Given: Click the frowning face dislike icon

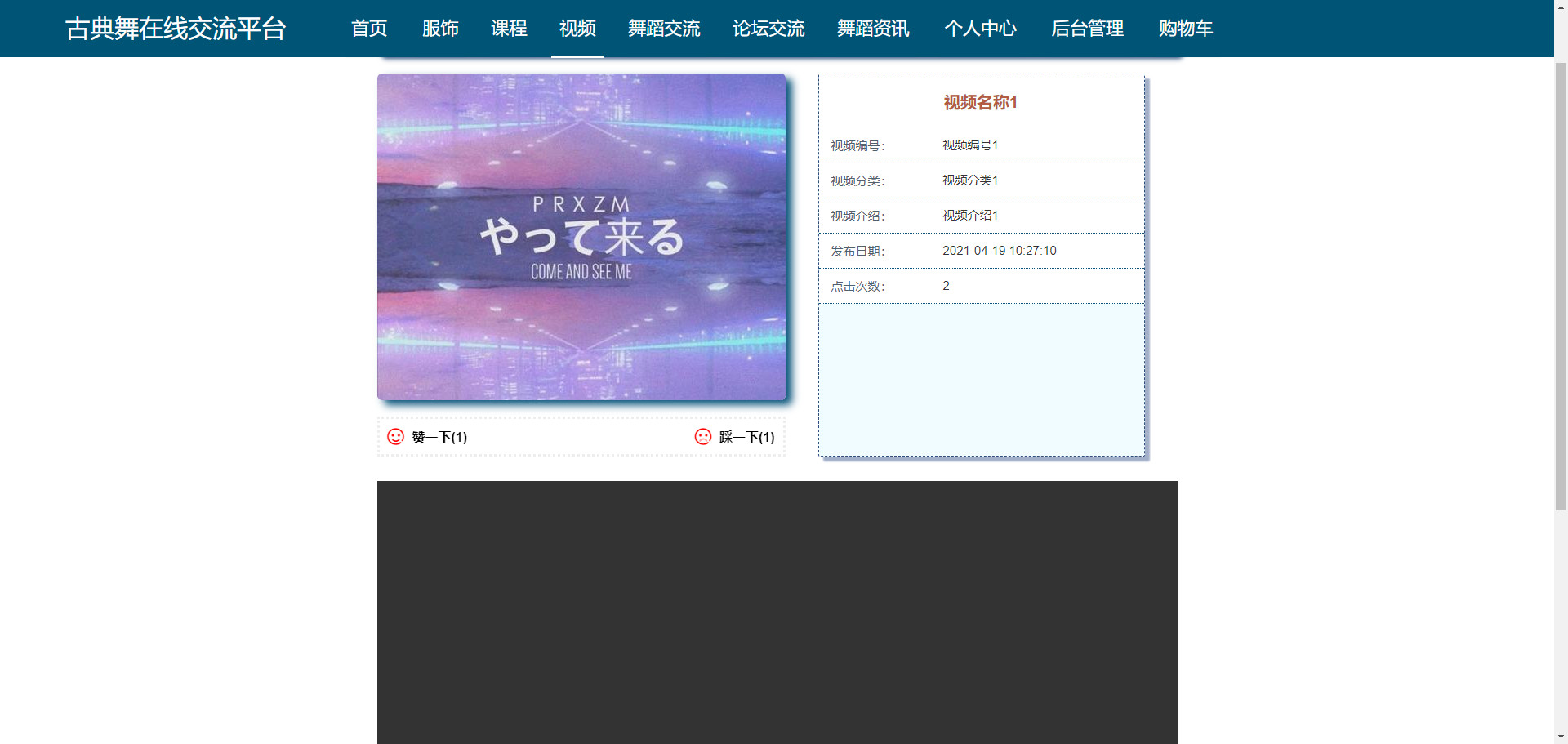Looking at the screenshot, I should point(703,437).
